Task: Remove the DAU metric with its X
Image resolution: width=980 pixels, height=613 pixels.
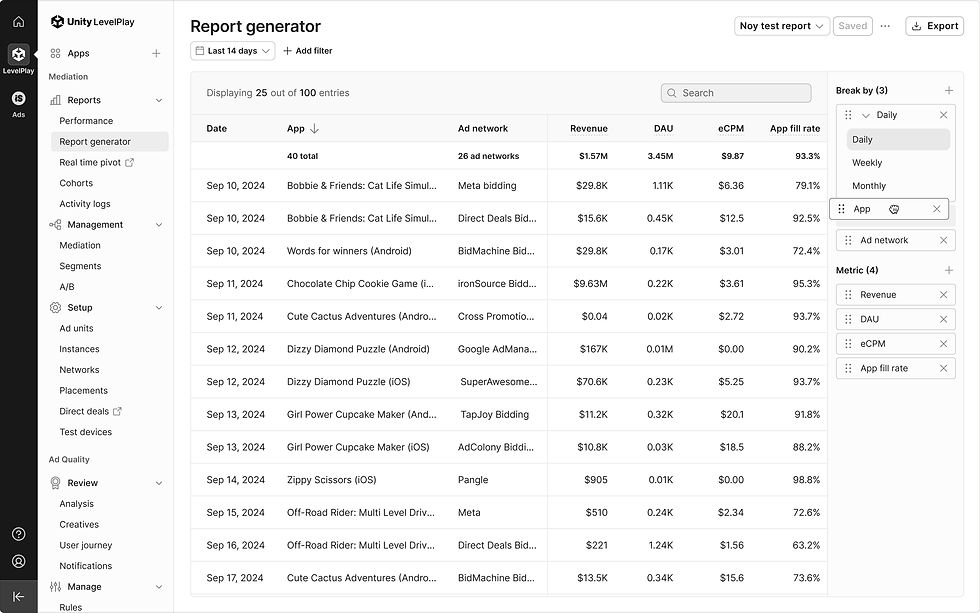Action: [x=944, y=319]
